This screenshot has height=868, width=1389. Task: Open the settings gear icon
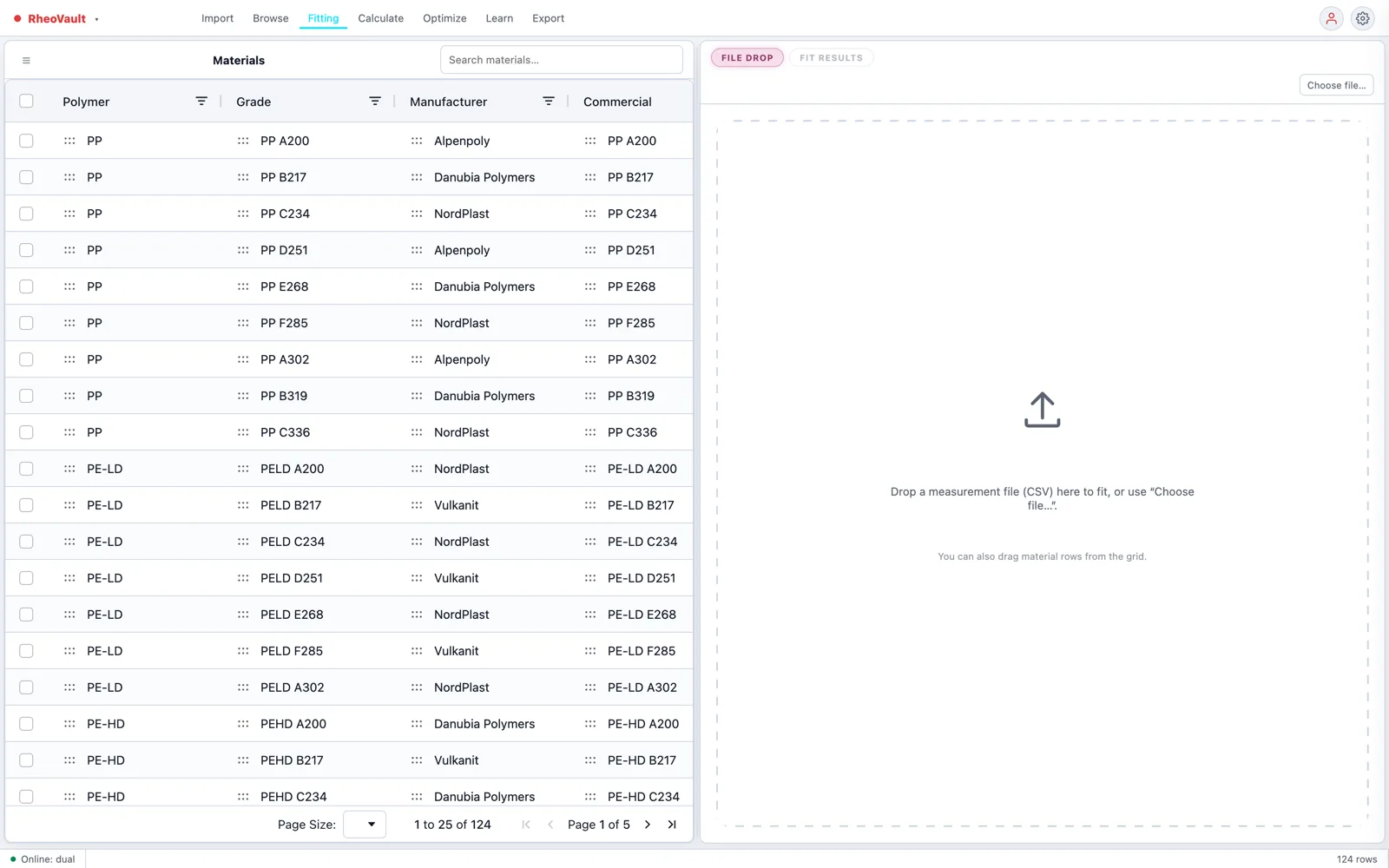point(1363,18)
